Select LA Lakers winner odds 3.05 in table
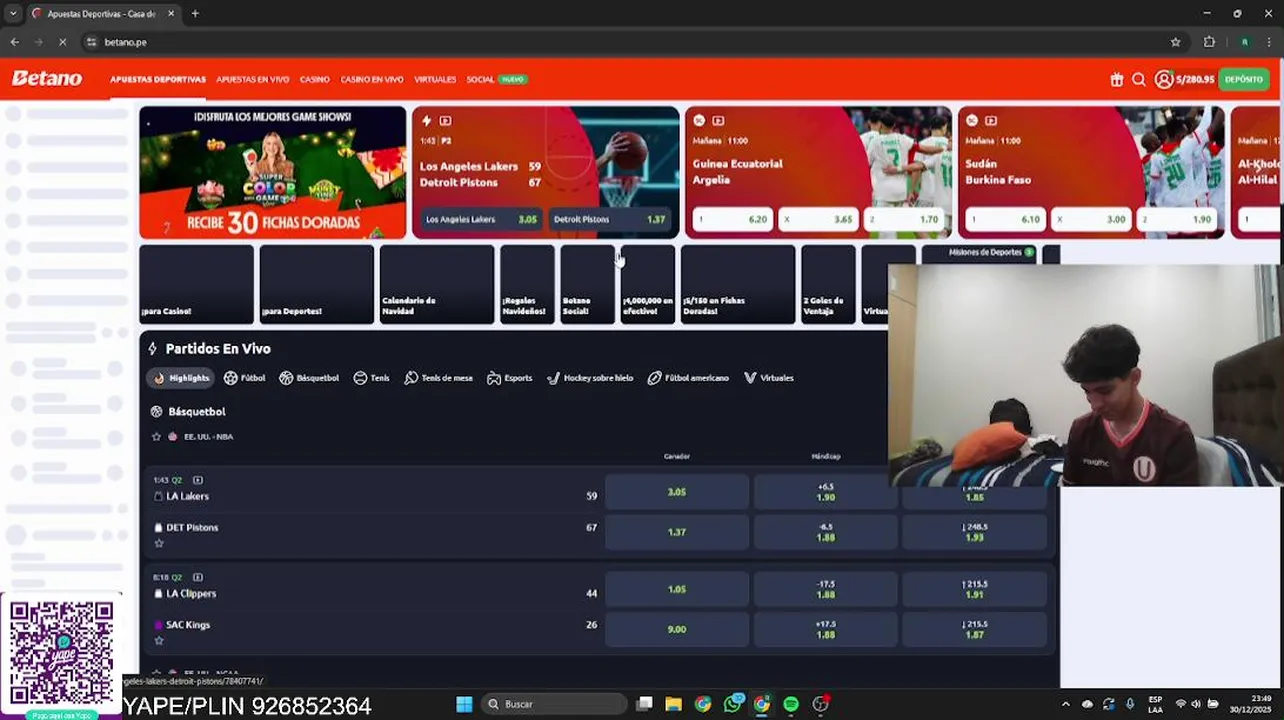The width and height of the screenshot is (1284, 720). tap(677, 492)
